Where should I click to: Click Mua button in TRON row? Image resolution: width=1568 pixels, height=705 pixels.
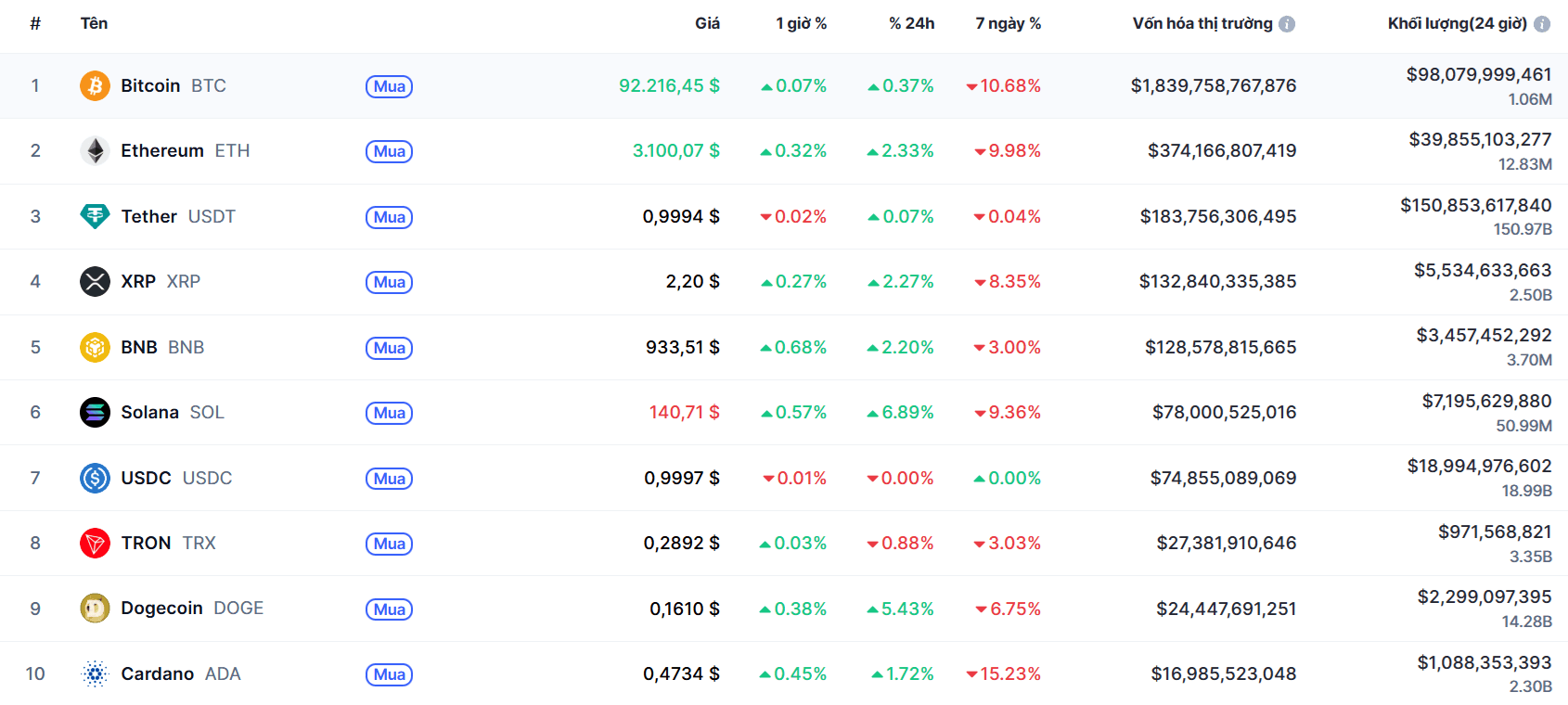point(389,544)
